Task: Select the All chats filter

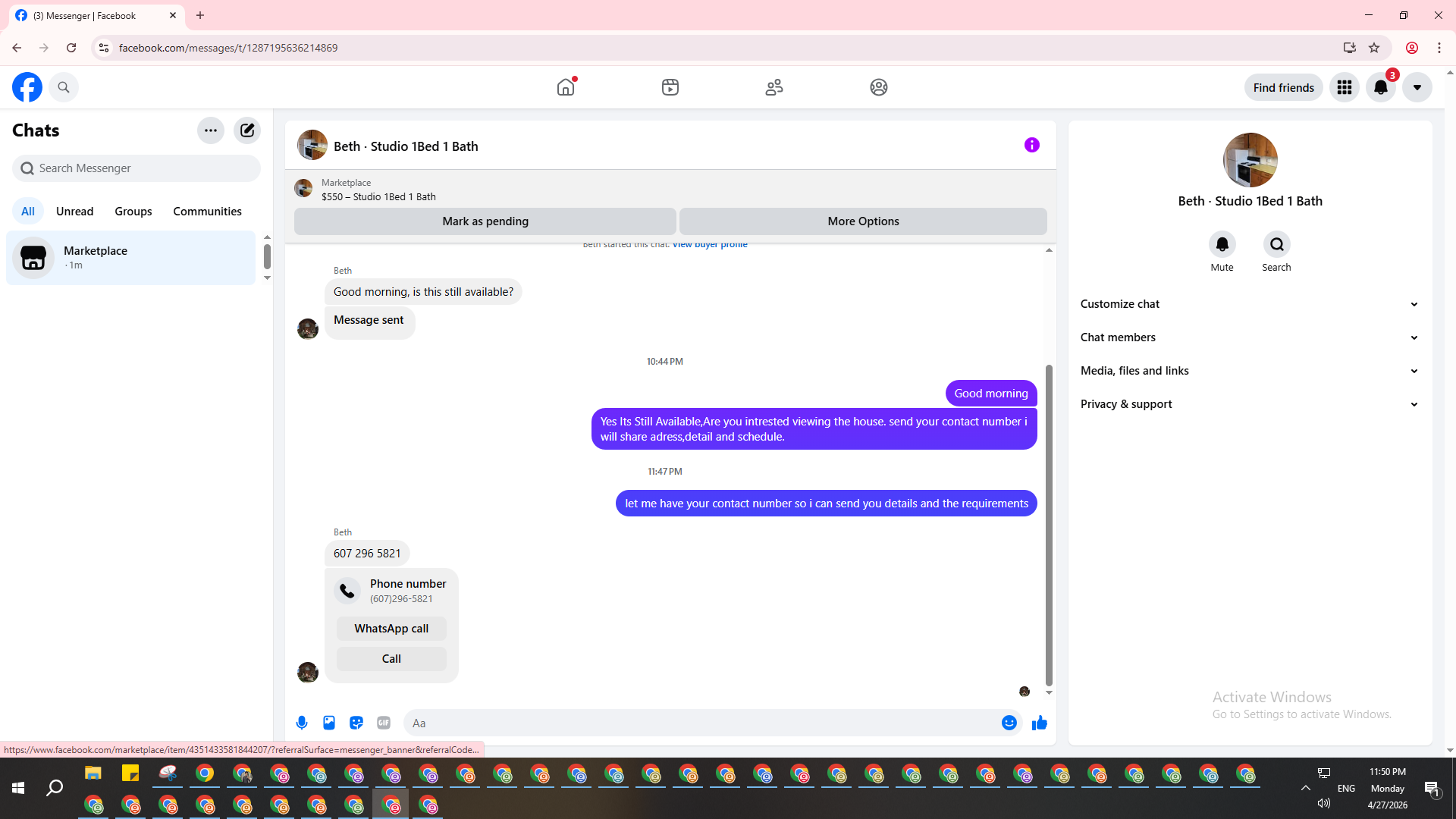Action: (x=28, y=212)
